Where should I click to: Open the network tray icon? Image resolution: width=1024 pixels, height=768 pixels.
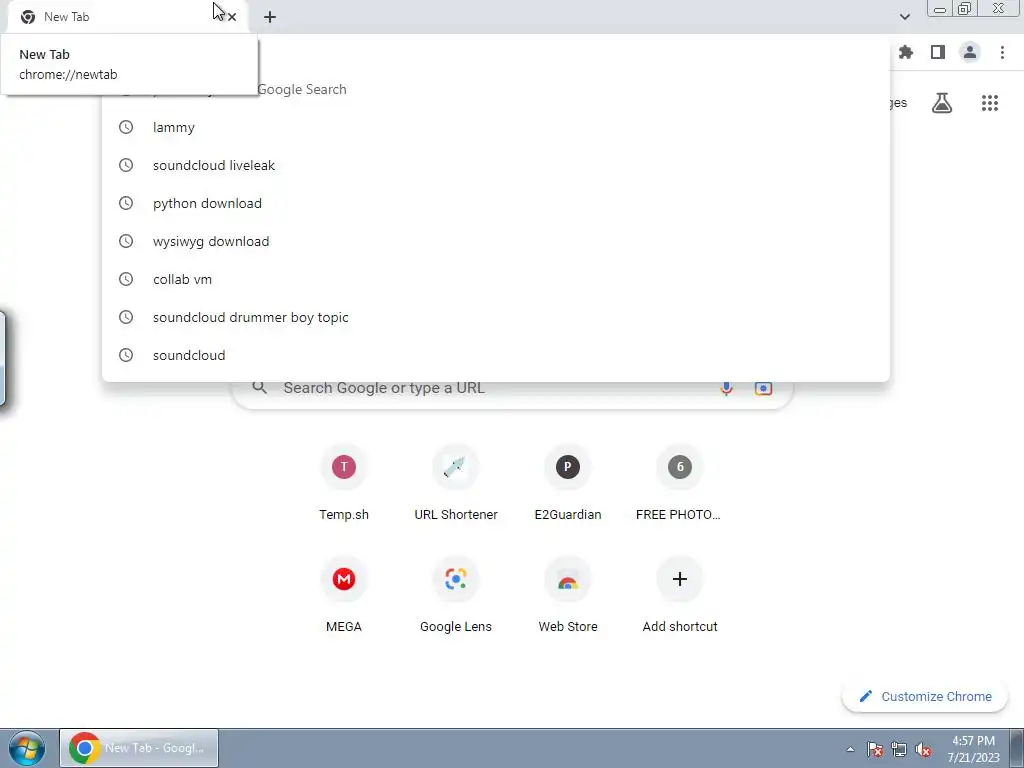tap(899, 749)
